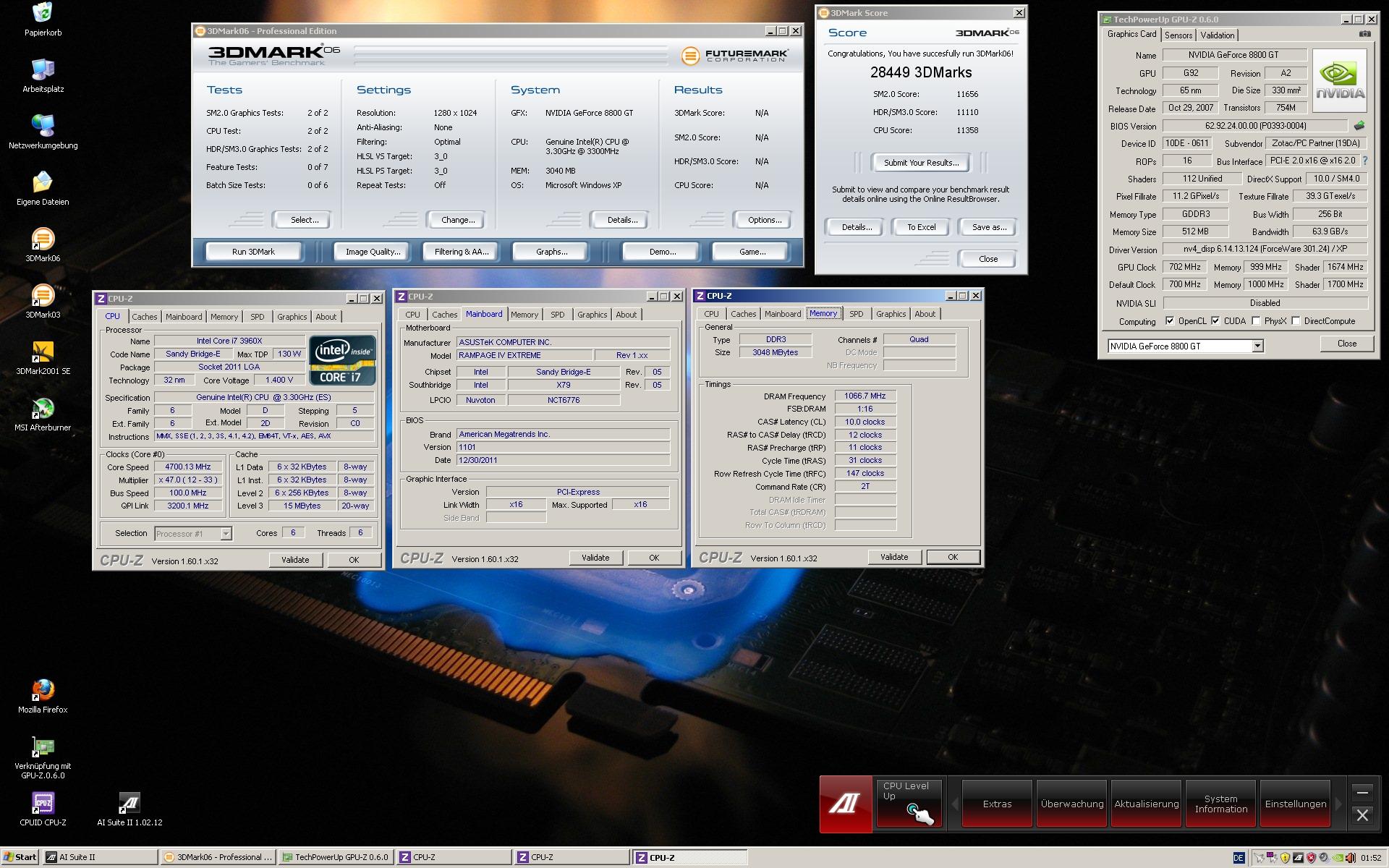The width and height of the screenshot is (1389, 868).
Task: Open About tab in left CPU-Z window
Action: coord(326,317)
